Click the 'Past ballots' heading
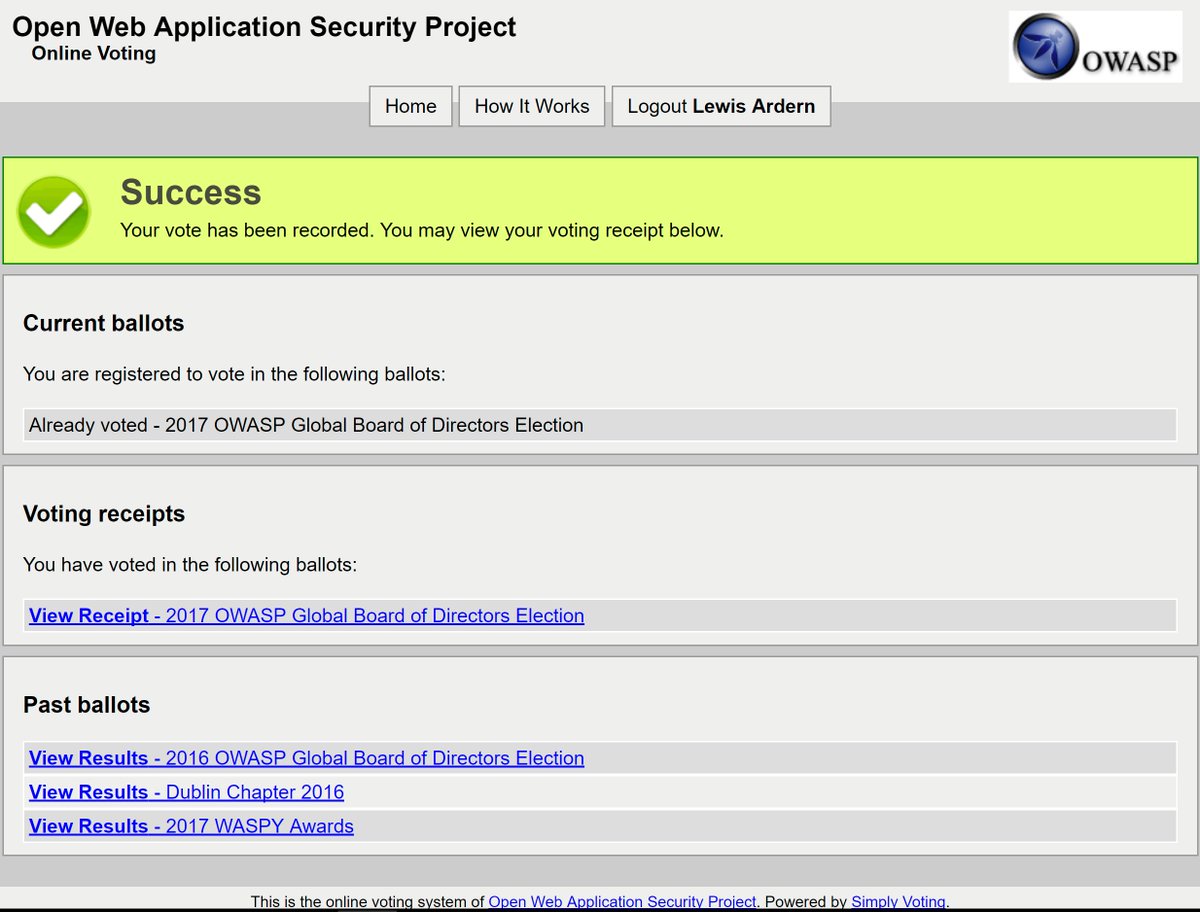The width and height of the screenshot is (1200, 912). (87, 705)
